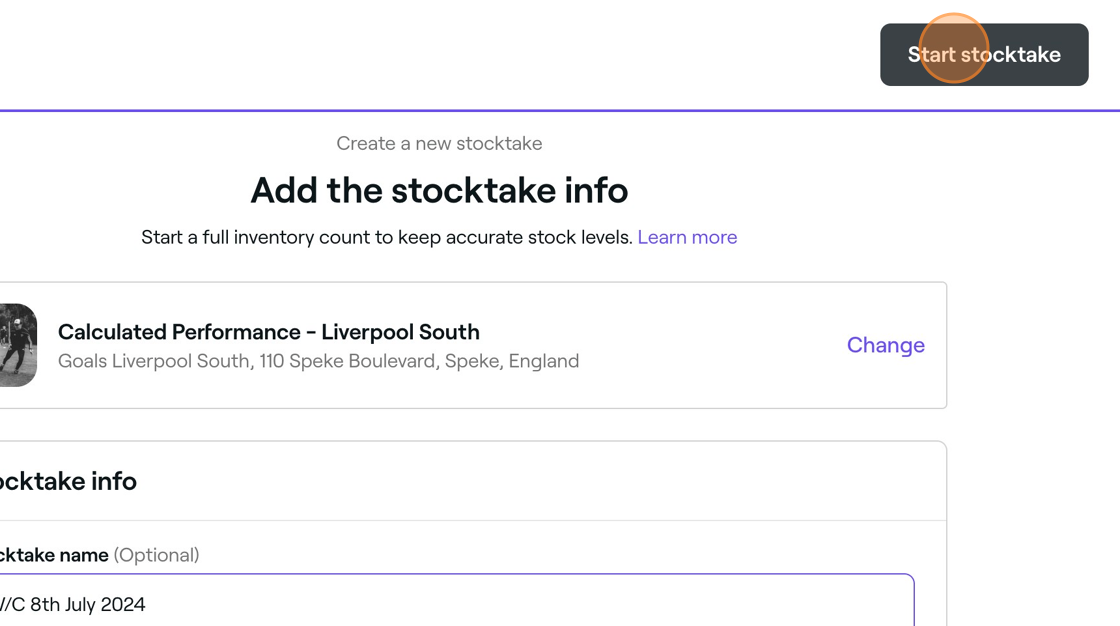Click 'Speke, England' in the address line
1120x626 pixels.
tap(512, 361)
